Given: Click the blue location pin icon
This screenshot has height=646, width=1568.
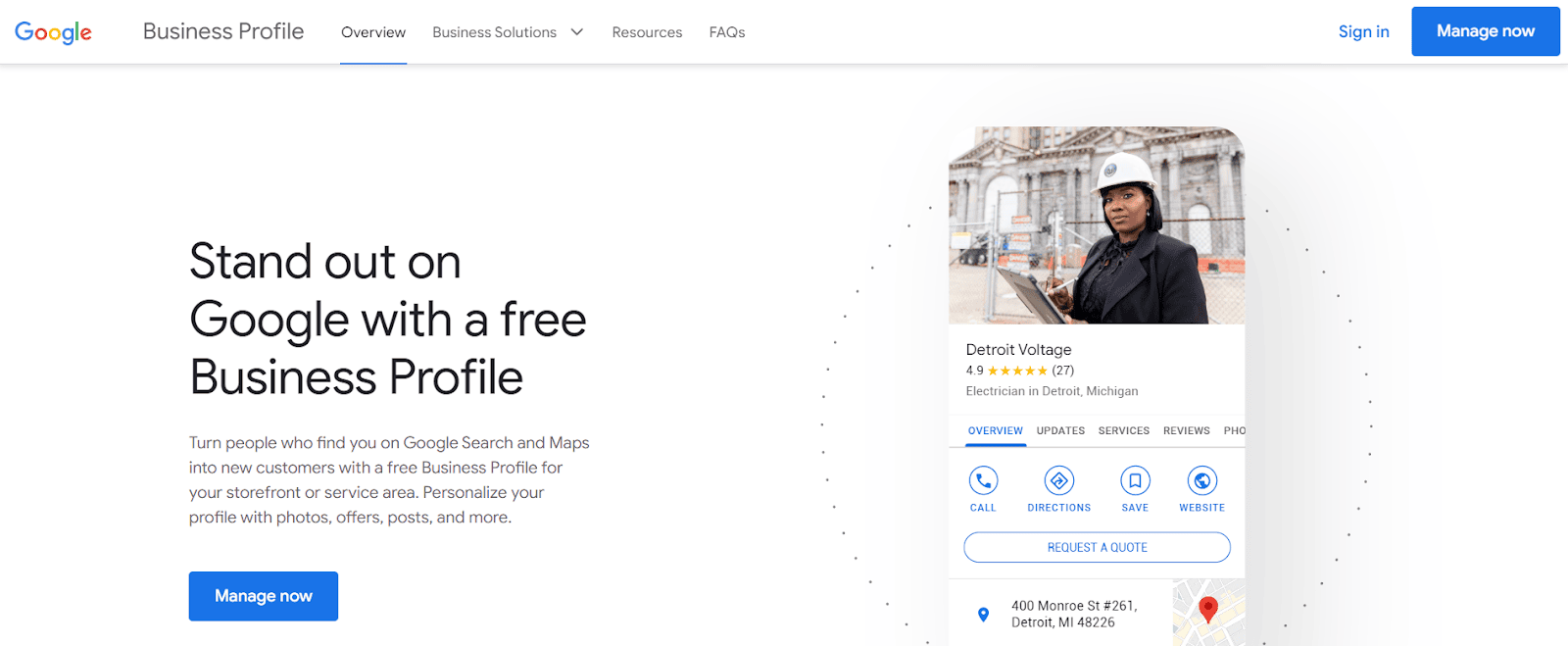Looking at the screenshot, I should [x=983, y=615].
